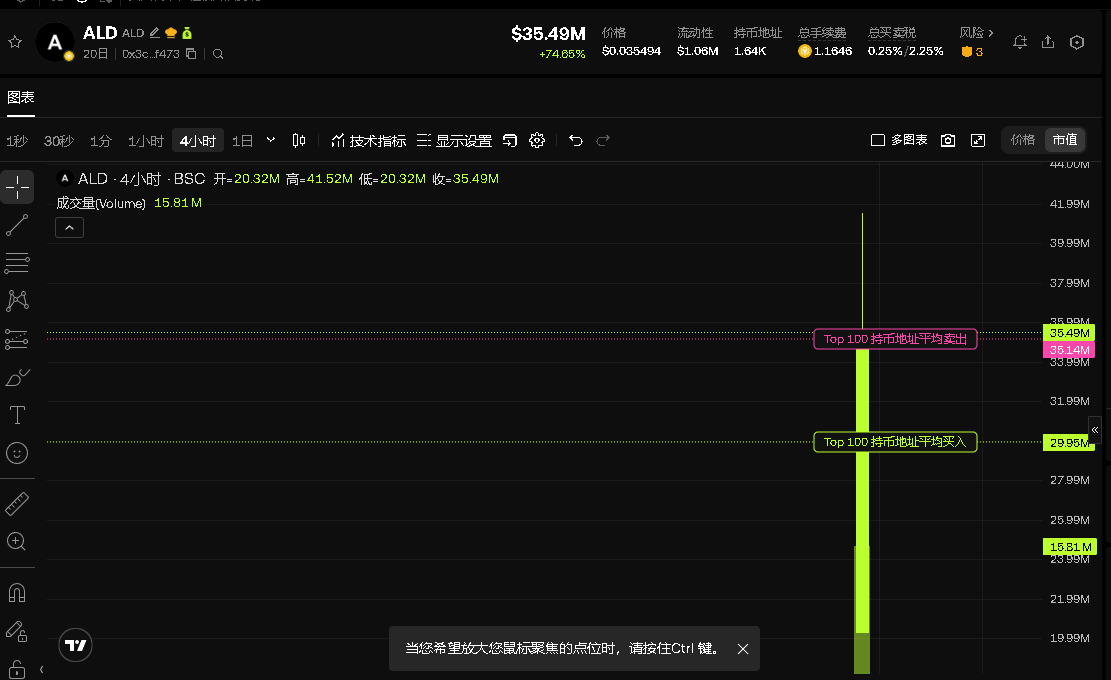Collapse the indicator legend with the arrow
Image resolution: width=1111 pixels, height=680 pixels.
point(69,227)
